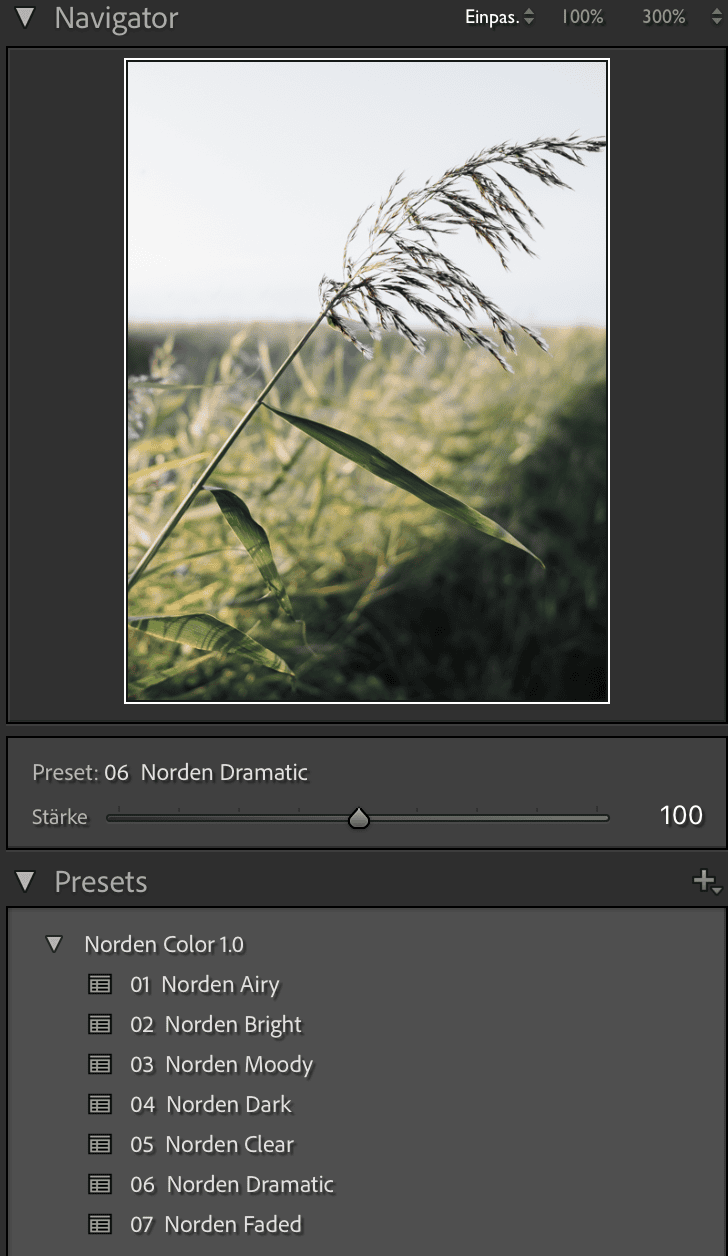Collapse the Norden Color 1.0 group
The width and height of the screenshot is (728, 1256).
[x=55, y=943]
